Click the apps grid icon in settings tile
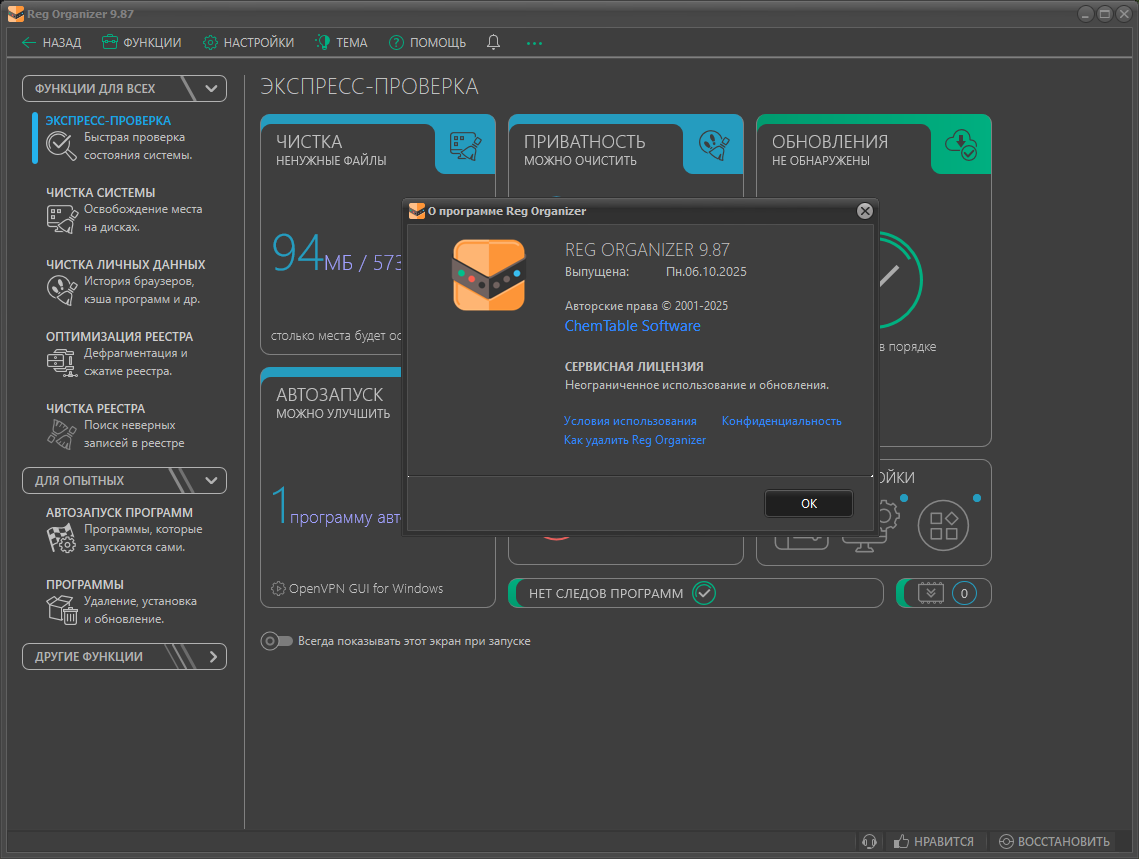Image resolution: width=1139 pixels, height=859 pixels. pos(943,524)
